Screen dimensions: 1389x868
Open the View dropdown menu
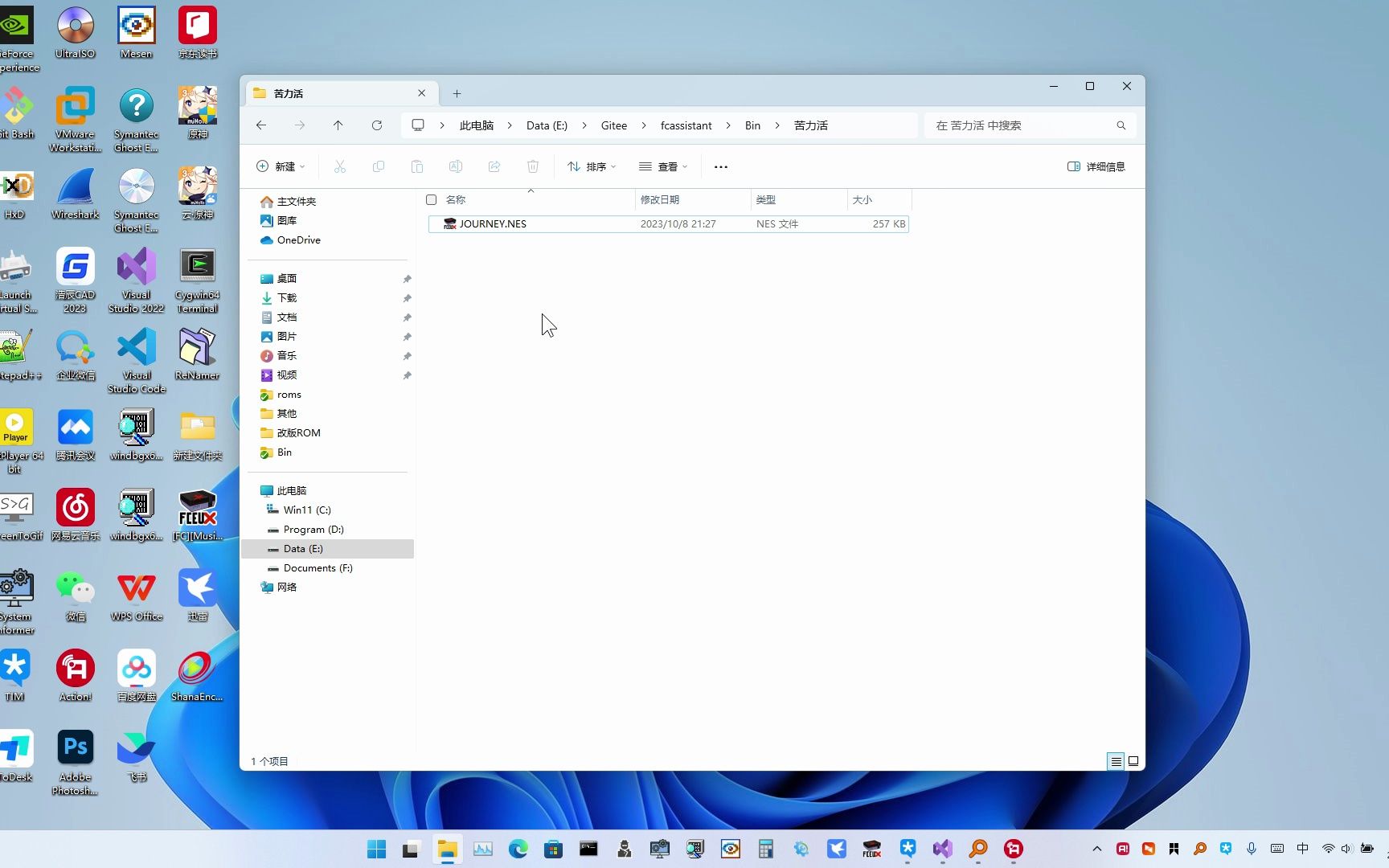point(663,166)
